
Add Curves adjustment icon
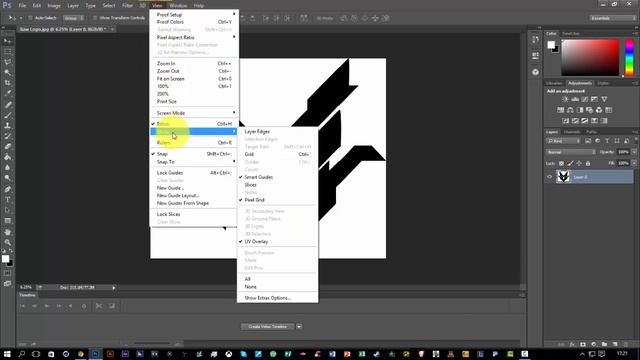point(585,99)
